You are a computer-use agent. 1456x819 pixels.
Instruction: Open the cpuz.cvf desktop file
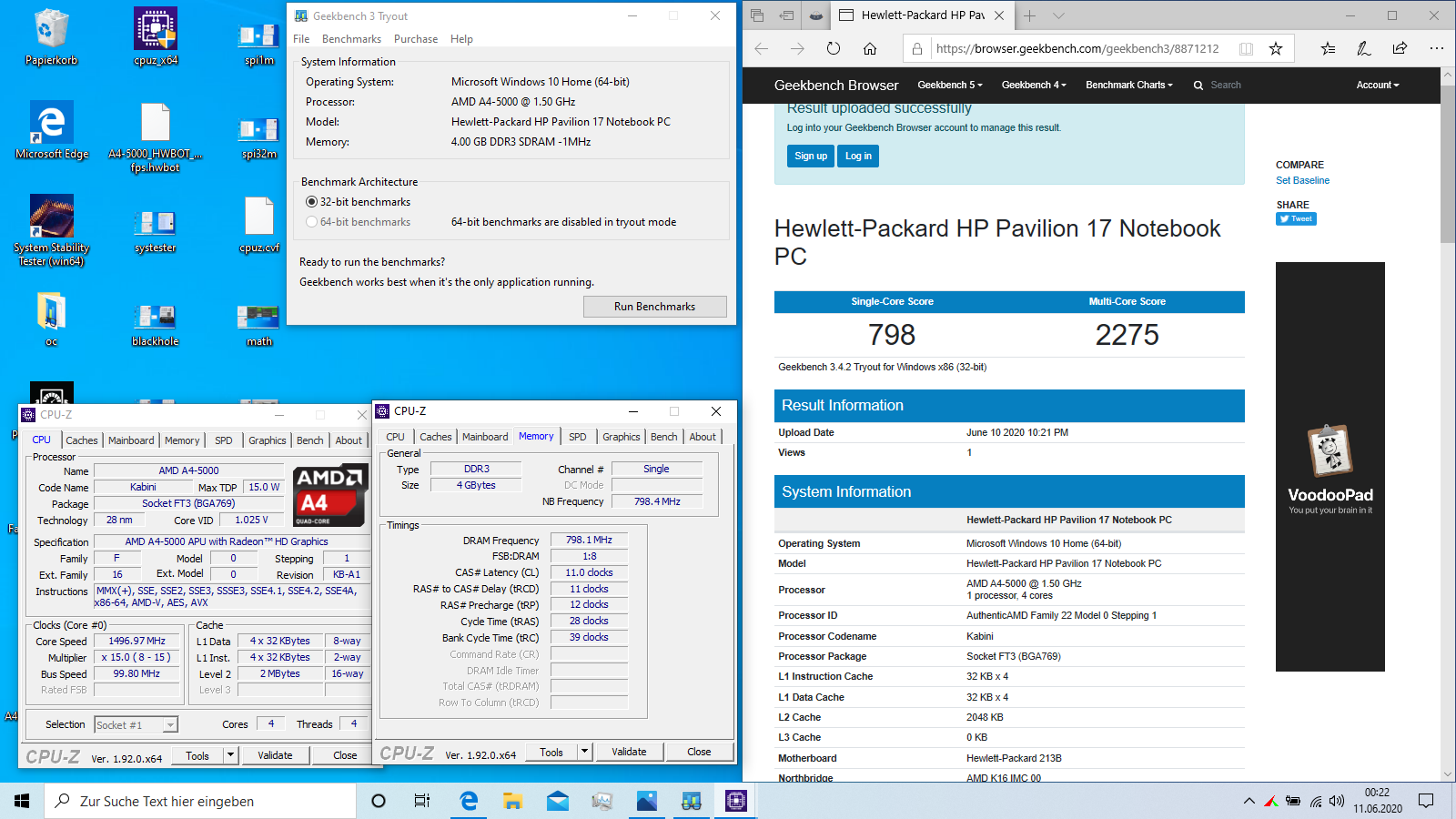click(x=259, y=227)
